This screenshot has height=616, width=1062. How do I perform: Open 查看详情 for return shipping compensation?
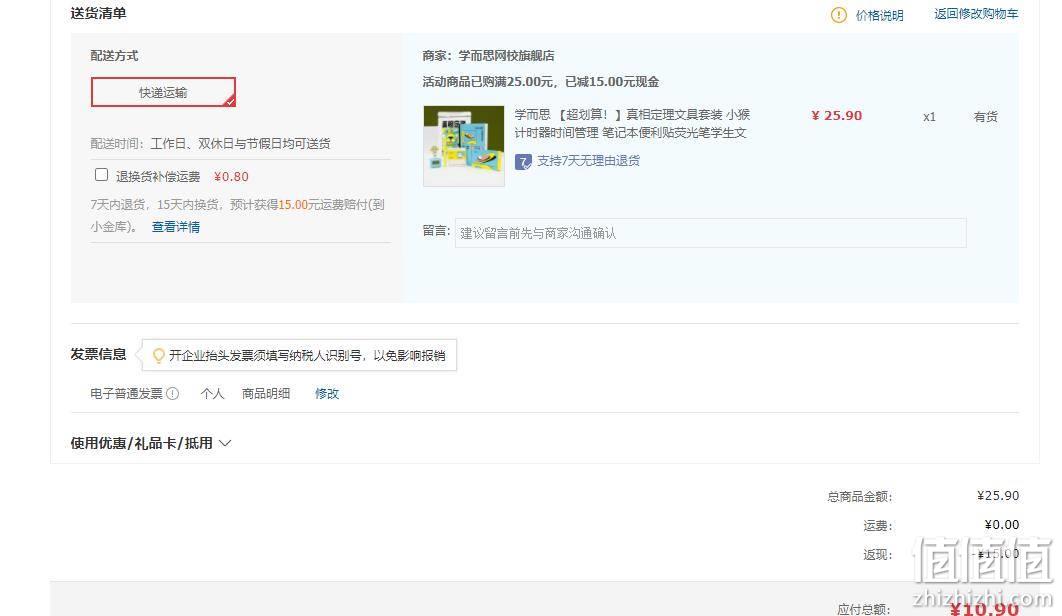coord(175,227)
